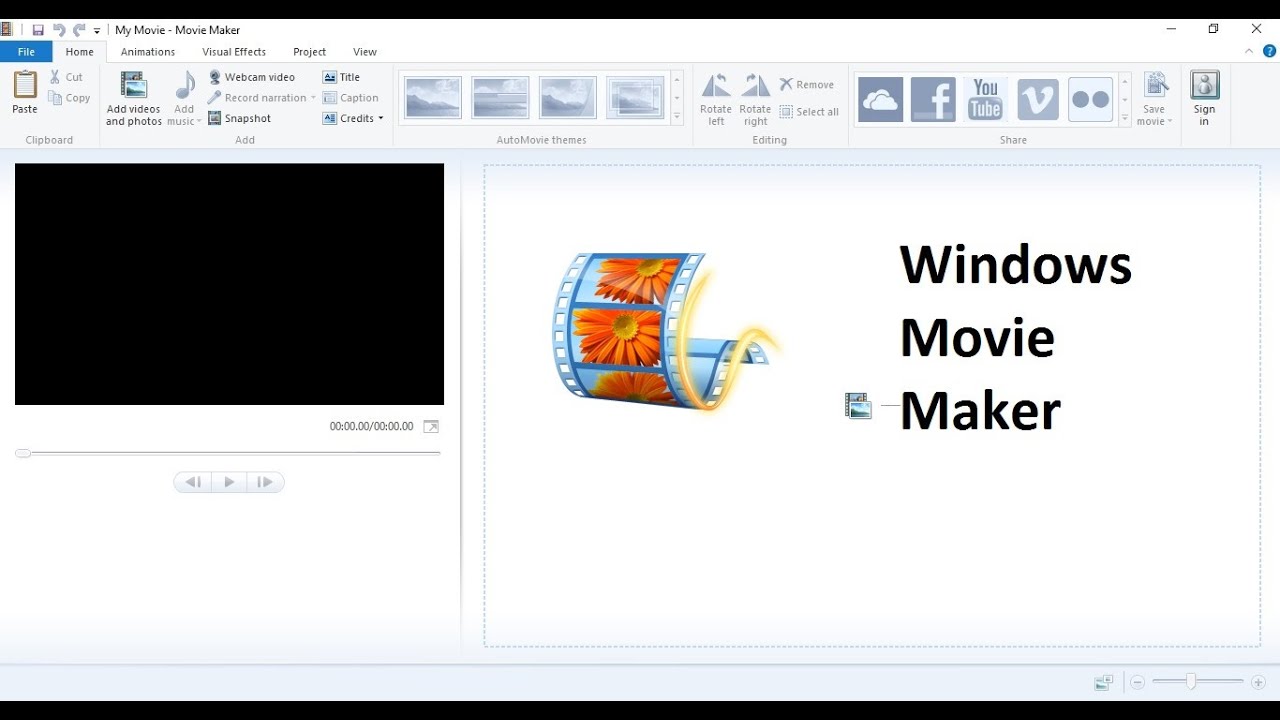
Task: Click the black preview monitor
Action: (x=229, y=284)
